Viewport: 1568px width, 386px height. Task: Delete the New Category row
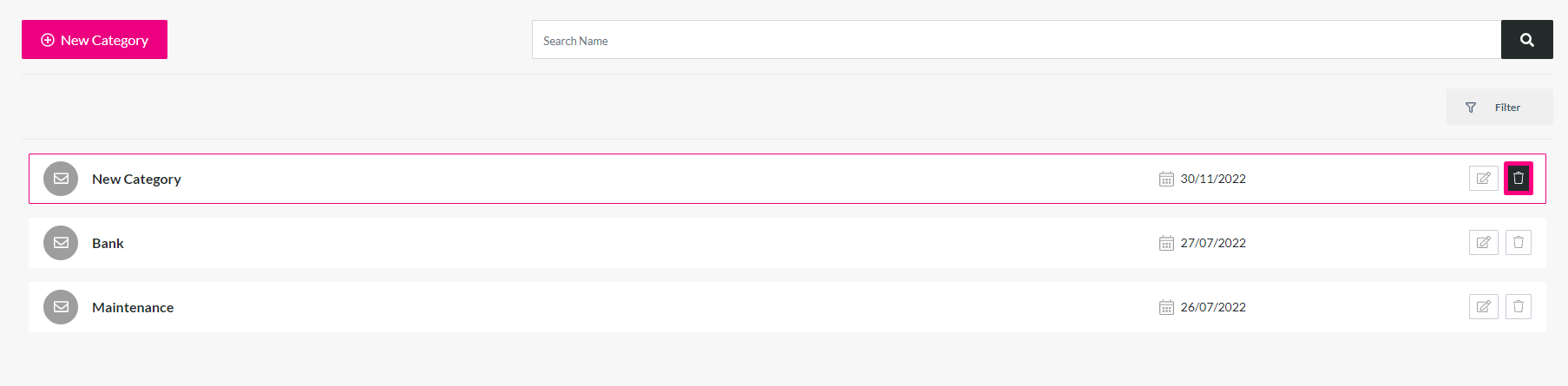click(1519, 179)
